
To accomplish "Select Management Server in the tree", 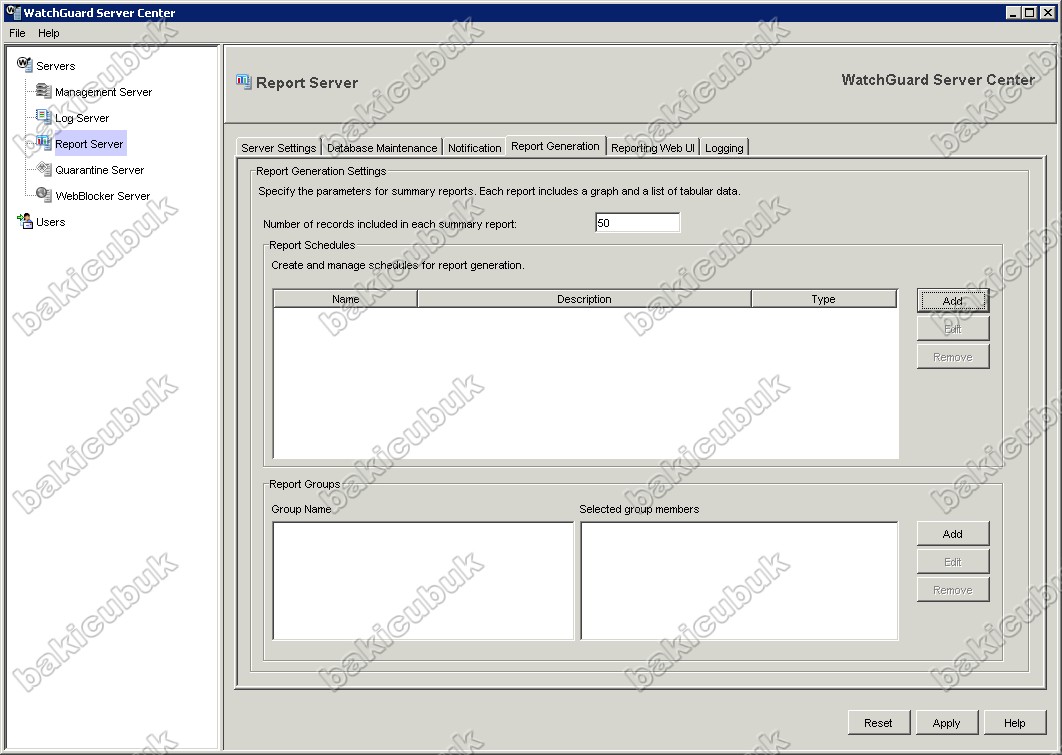I will (x=104, y=92).
